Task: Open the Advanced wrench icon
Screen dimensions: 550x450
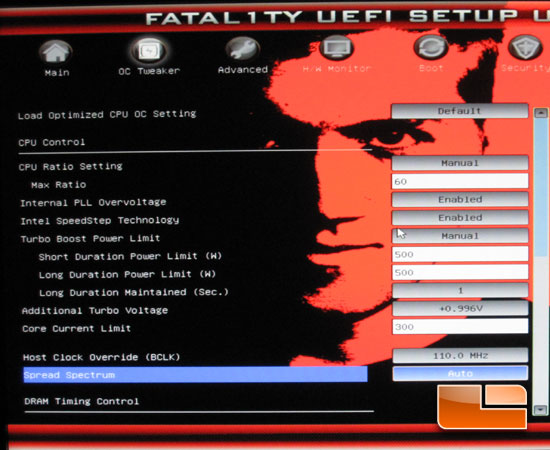Action: point(243,49)
